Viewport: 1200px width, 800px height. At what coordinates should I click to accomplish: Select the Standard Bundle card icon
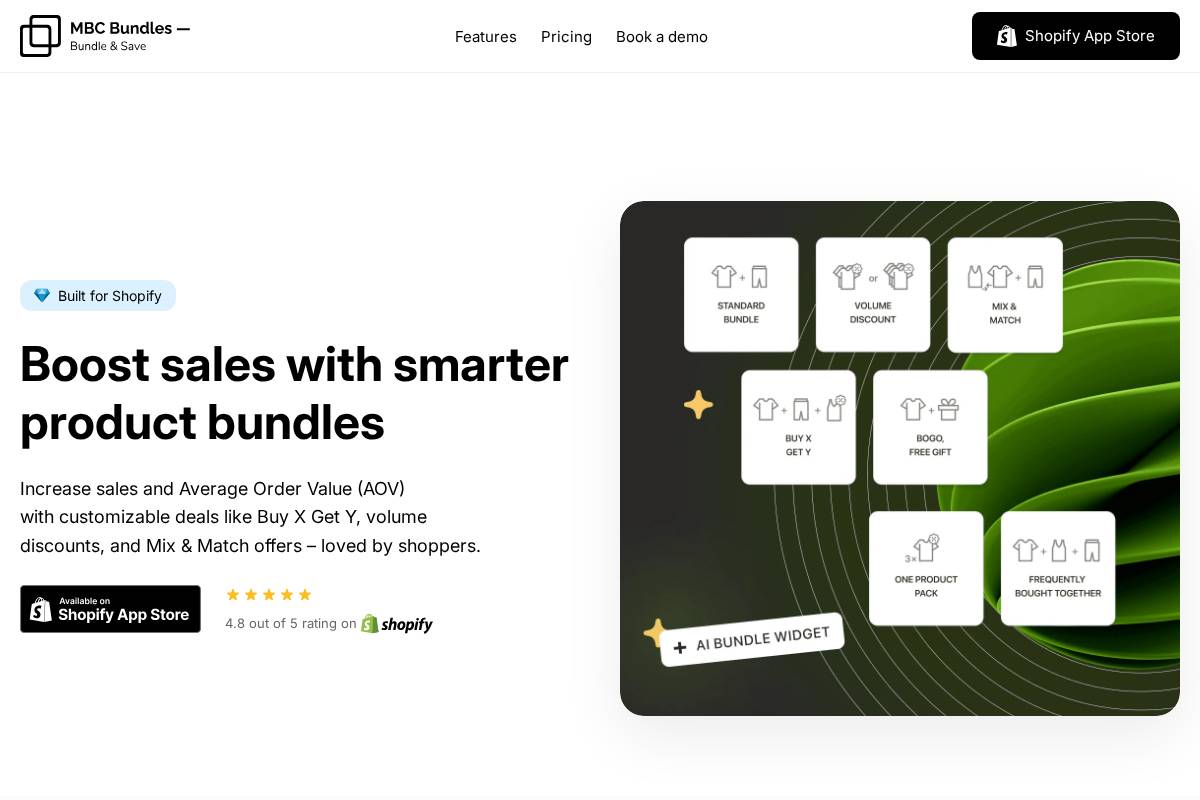tap(740, 277)
